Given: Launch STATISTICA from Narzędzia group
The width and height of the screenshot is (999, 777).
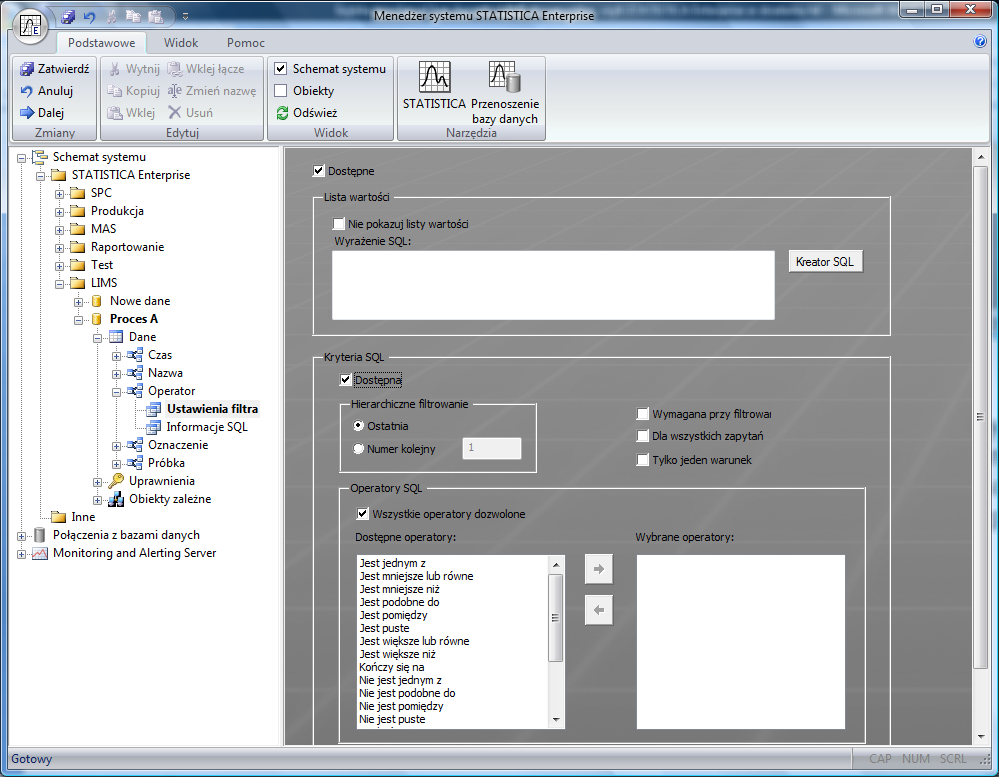Looking at the screenshot, I should tap(435, 85).
